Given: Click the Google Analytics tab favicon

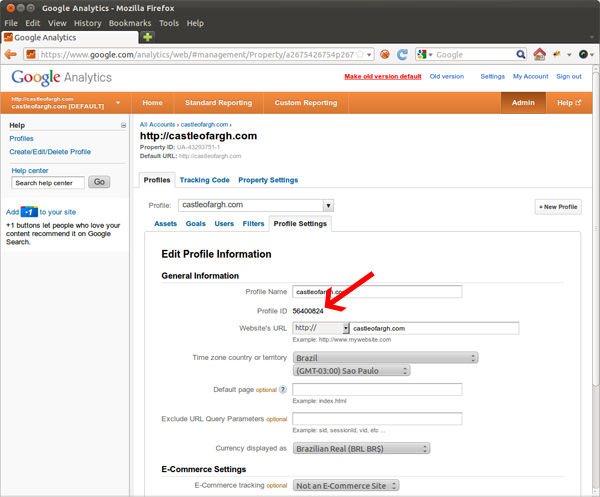Looking at the screenshot, I should click(8, 37).
